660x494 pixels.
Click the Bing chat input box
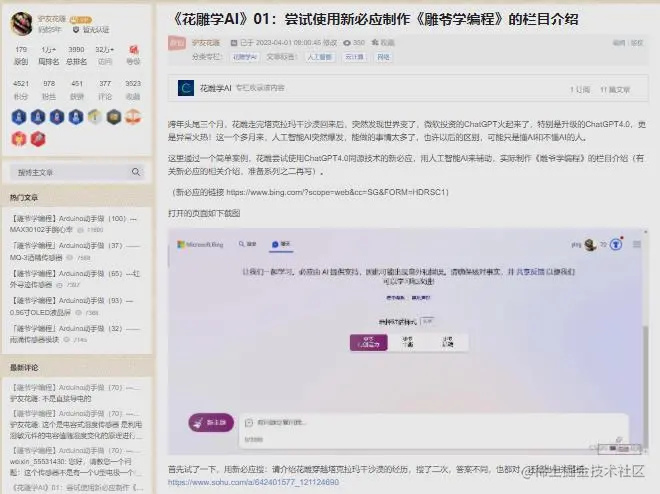tap(434, 430)
